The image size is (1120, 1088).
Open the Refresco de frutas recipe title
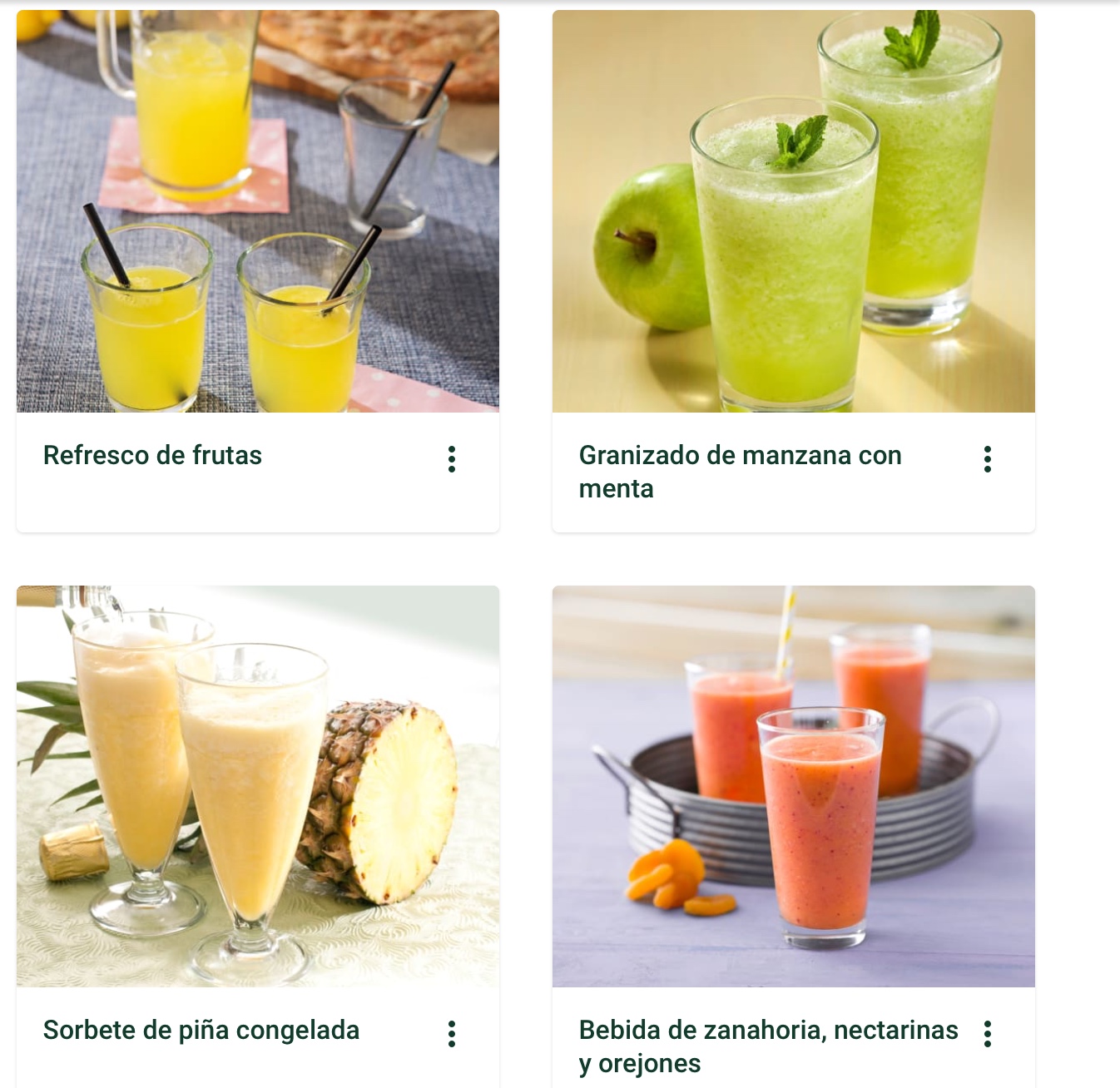tap(152, 455)
